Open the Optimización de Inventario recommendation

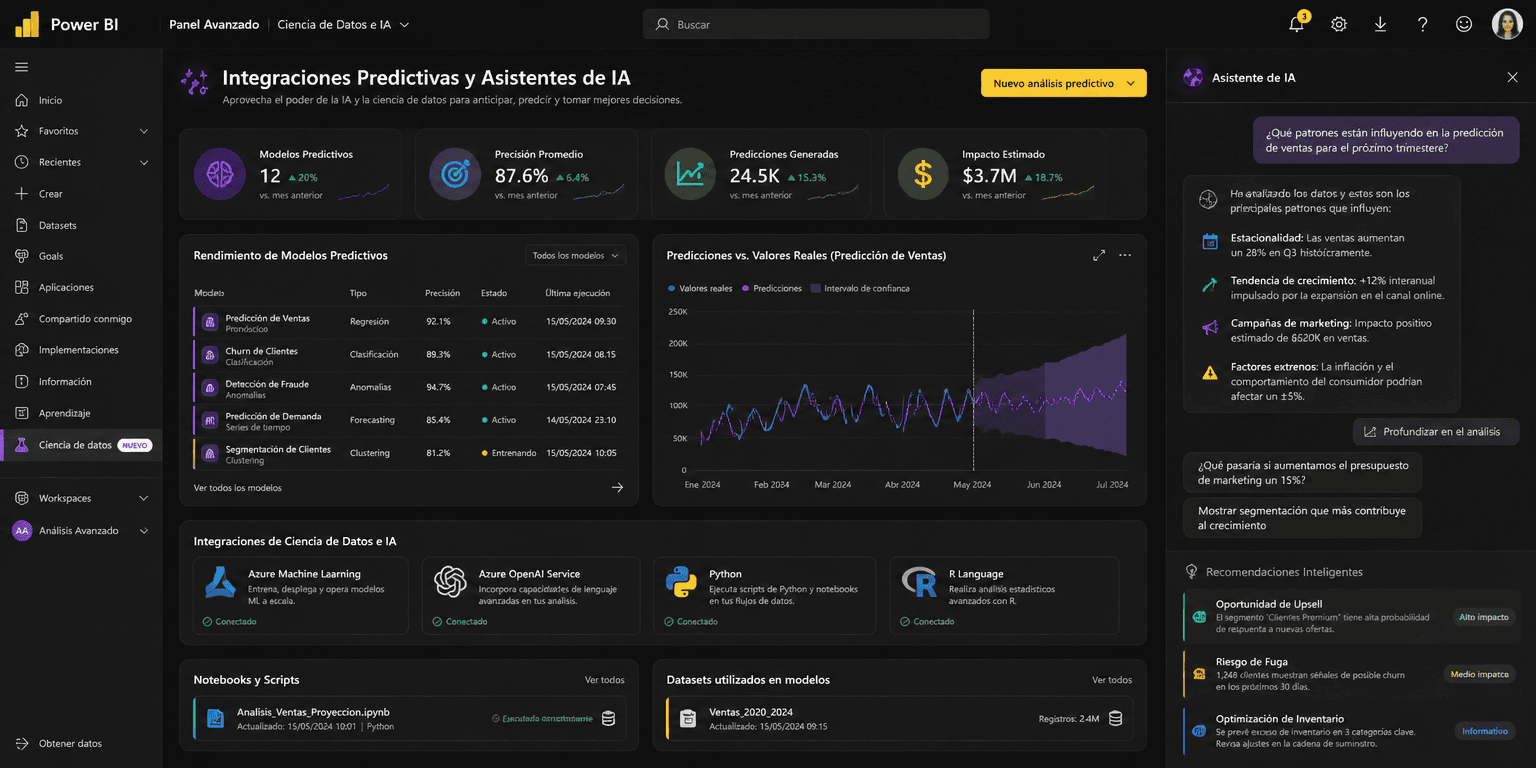point(1350,731)
